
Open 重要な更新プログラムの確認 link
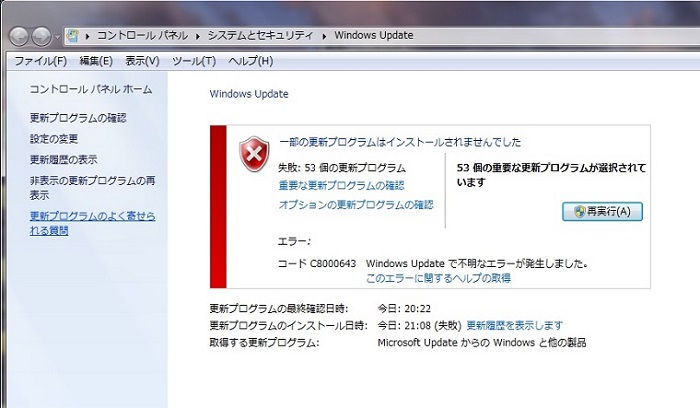tap(342, 185)
